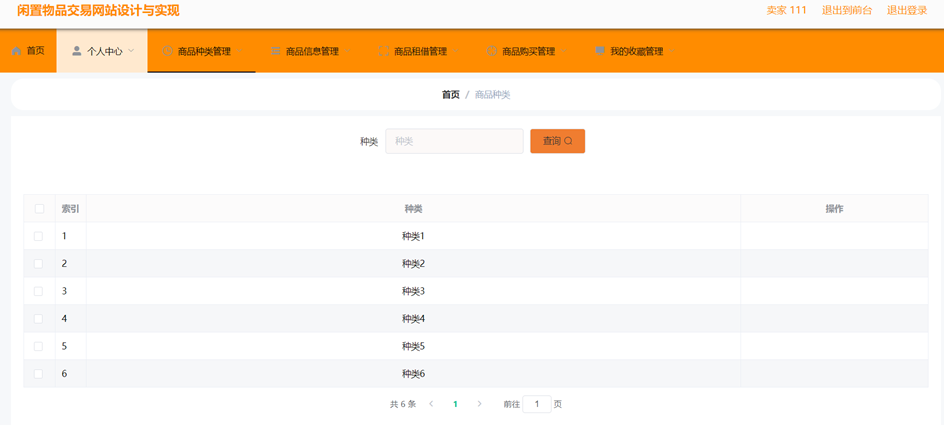Check the checkbox for row 种类1
The image size is (944, 429).
pyautogui.click(x=39, y=236)
